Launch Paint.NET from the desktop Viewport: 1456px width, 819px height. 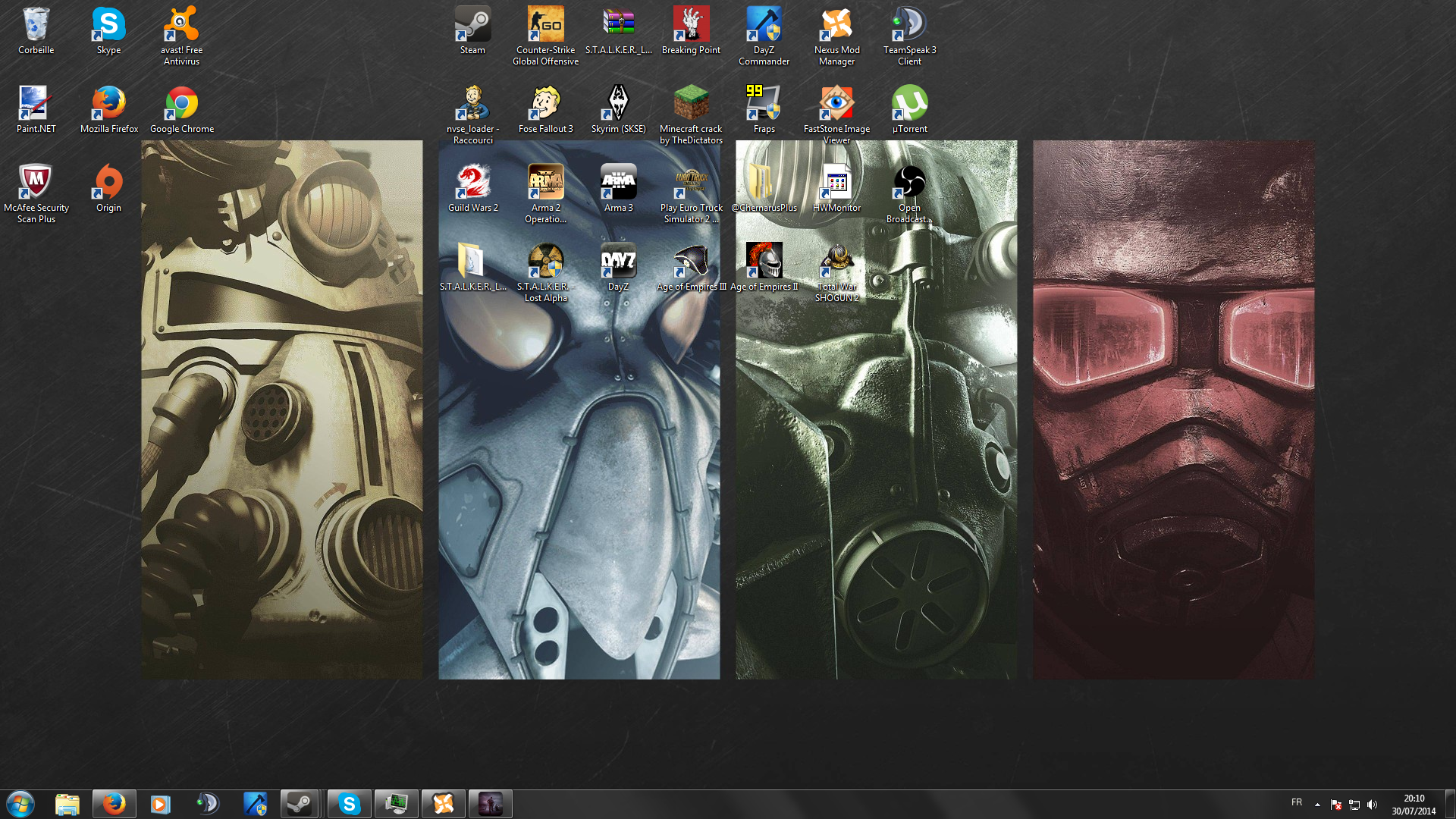(36, 110)
